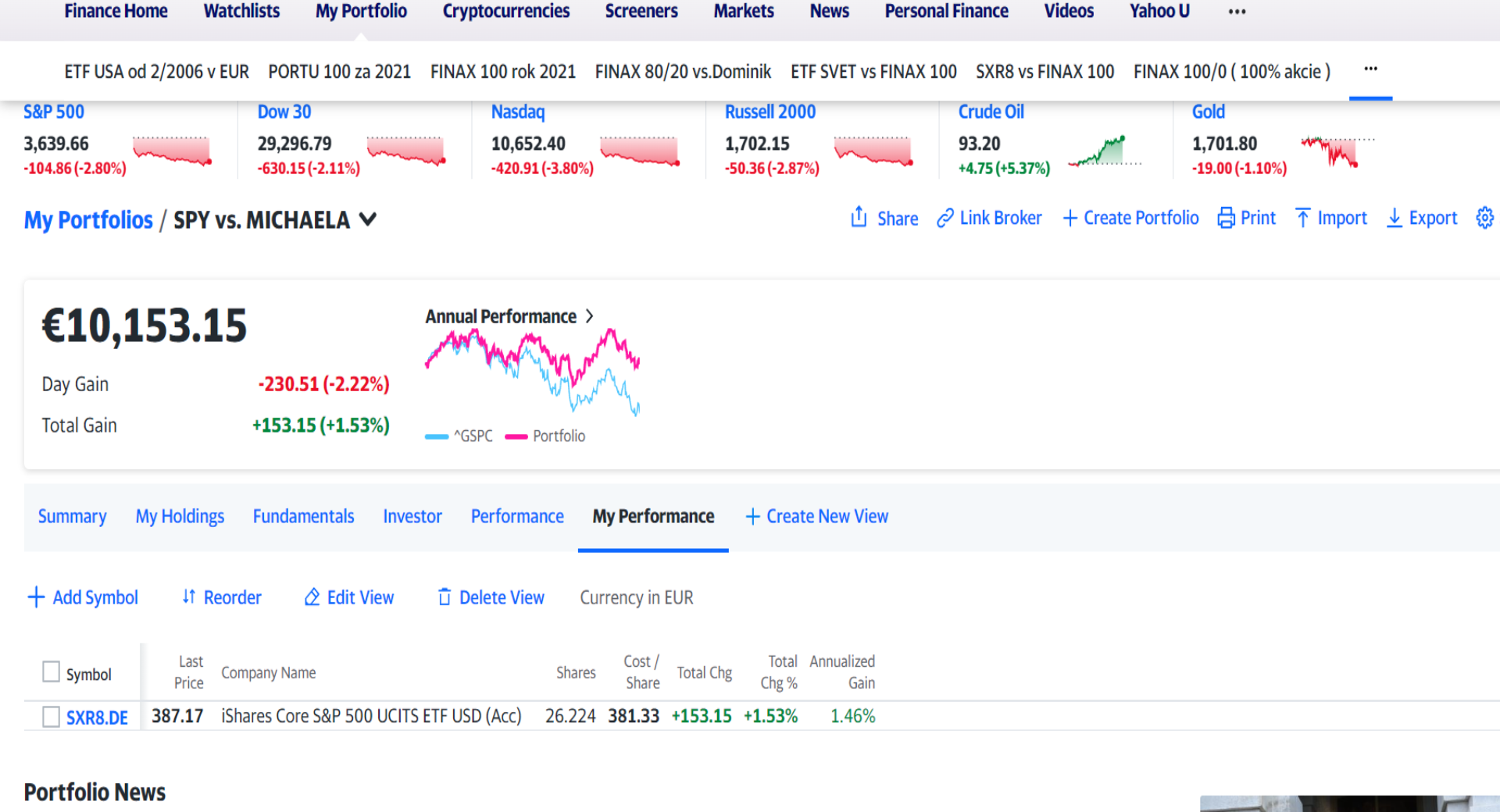
Task: Open PORTU 100 za 2021 portfolio
Action: click(x=339, y=72)
